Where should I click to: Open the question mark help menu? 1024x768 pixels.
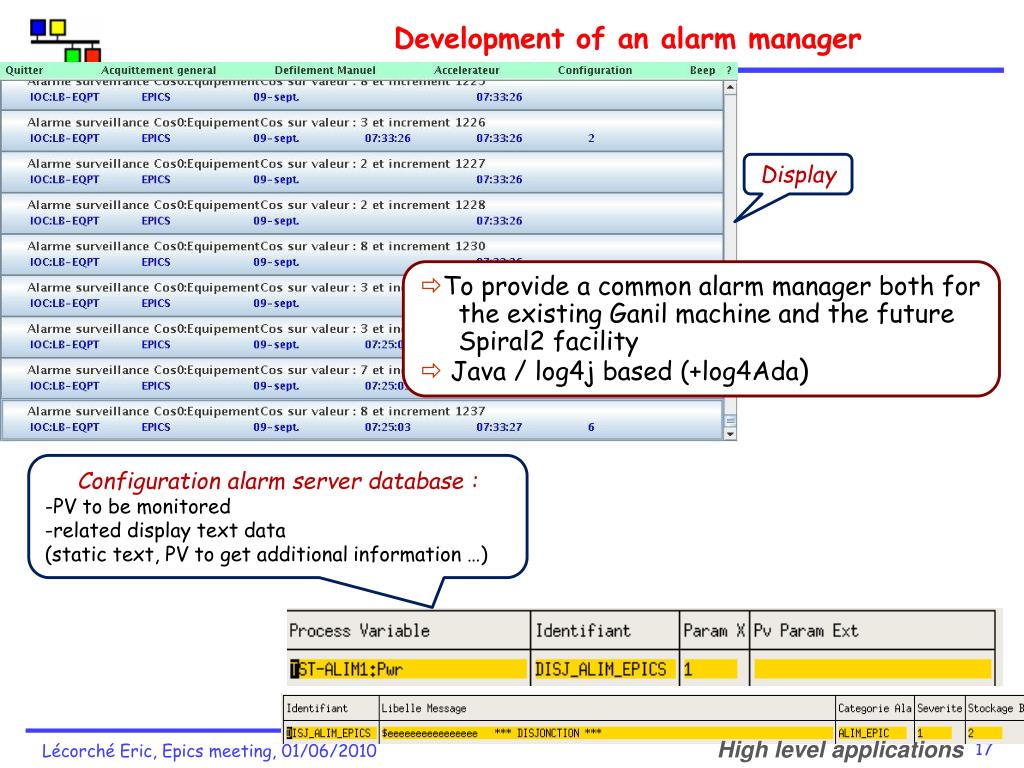pos(729,70)
